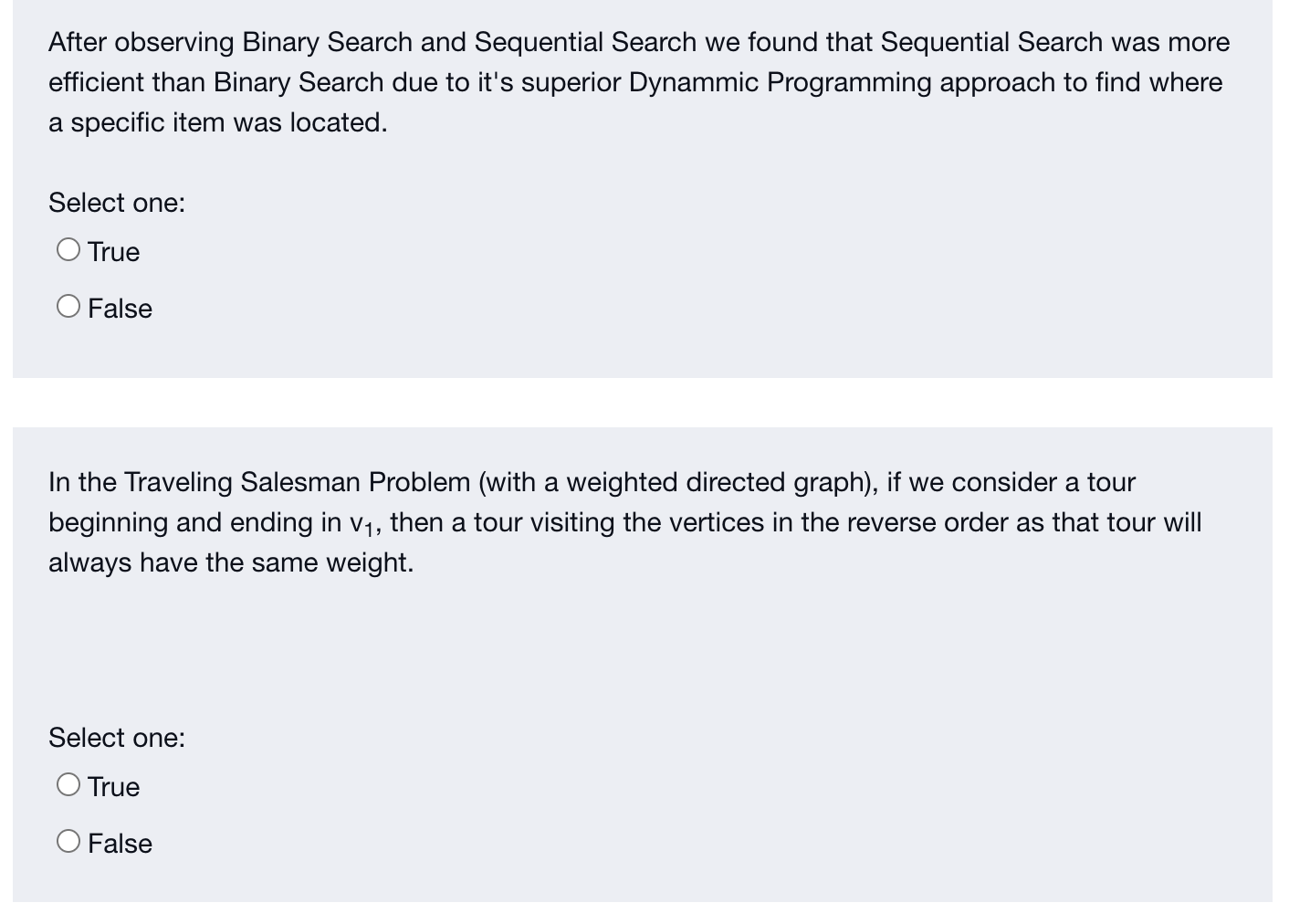Choose False radio circle for Traveling Salesman question

(x=68, y=842)
